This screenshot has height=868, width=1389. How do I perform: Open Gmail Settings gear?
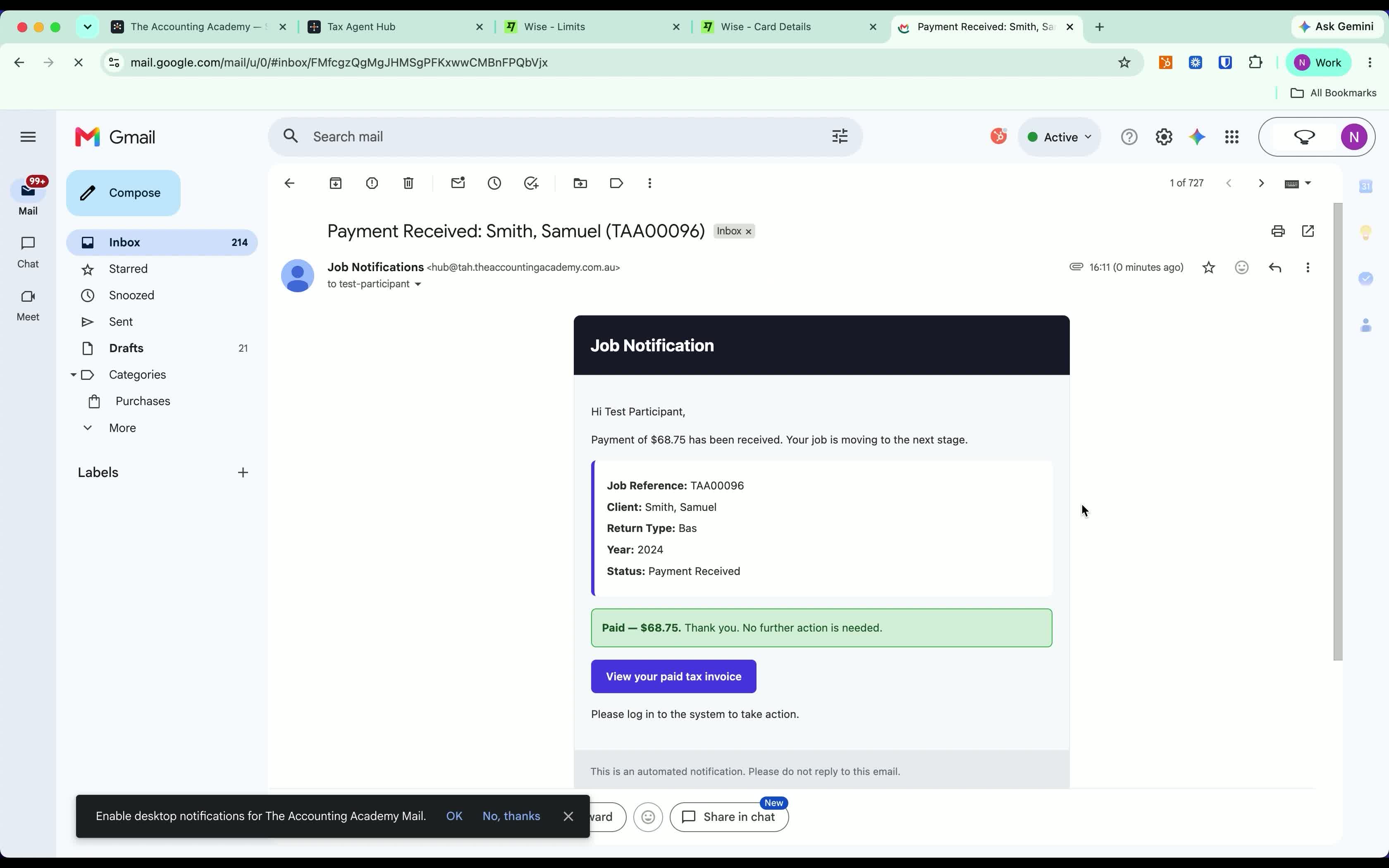click(x=1163, y=137)
